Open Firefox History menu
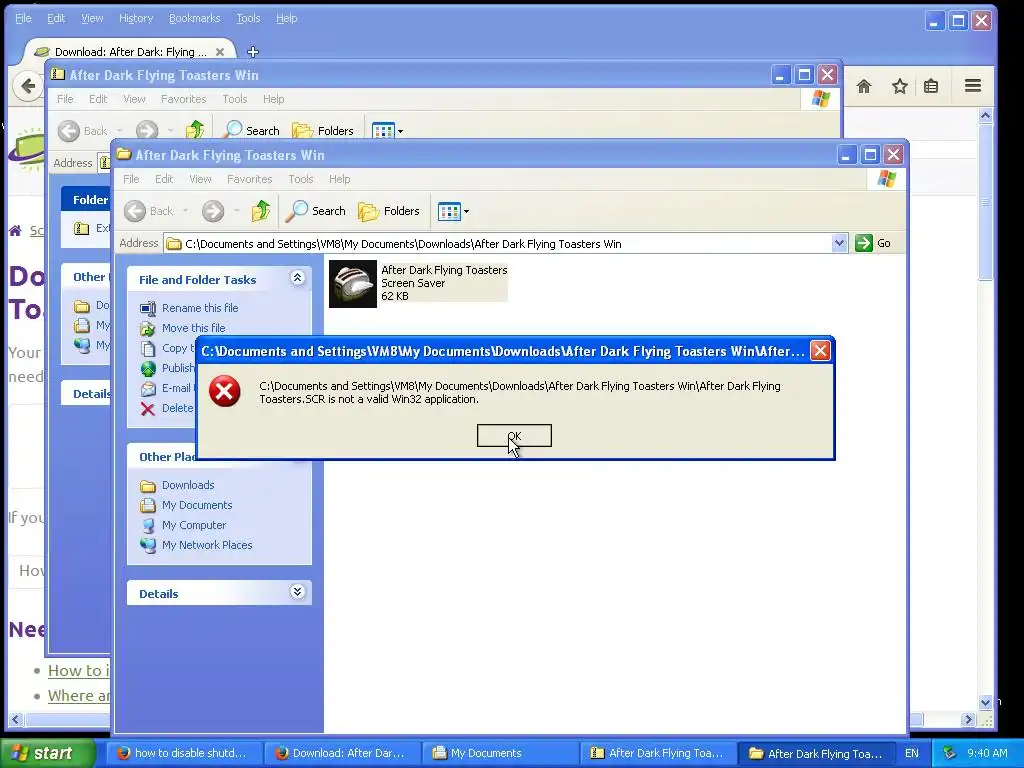The height and width of the screenshot is (768, 1024). point(136,18)
